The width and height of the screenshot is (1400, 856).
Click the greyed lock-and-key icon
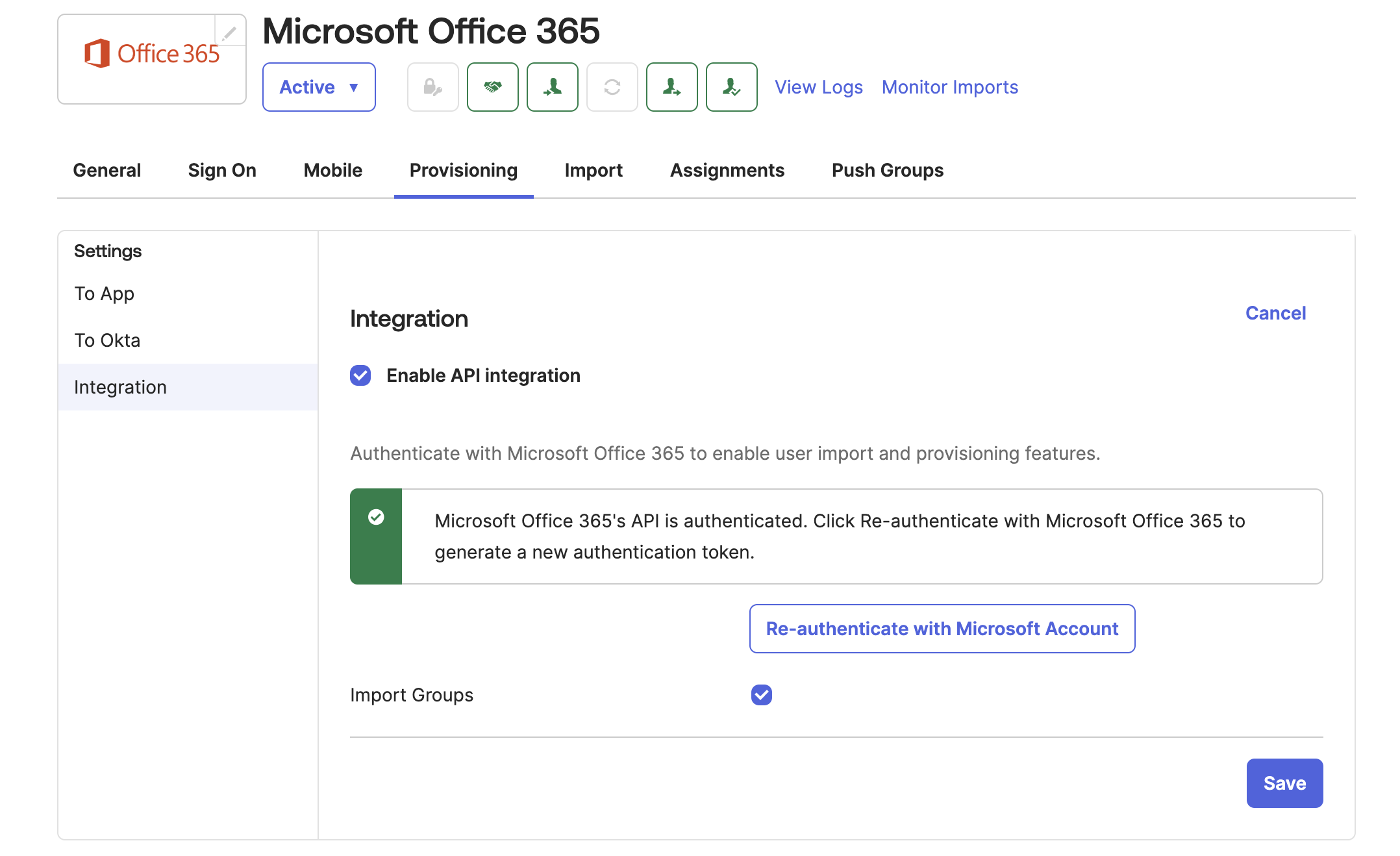point(433,87)
